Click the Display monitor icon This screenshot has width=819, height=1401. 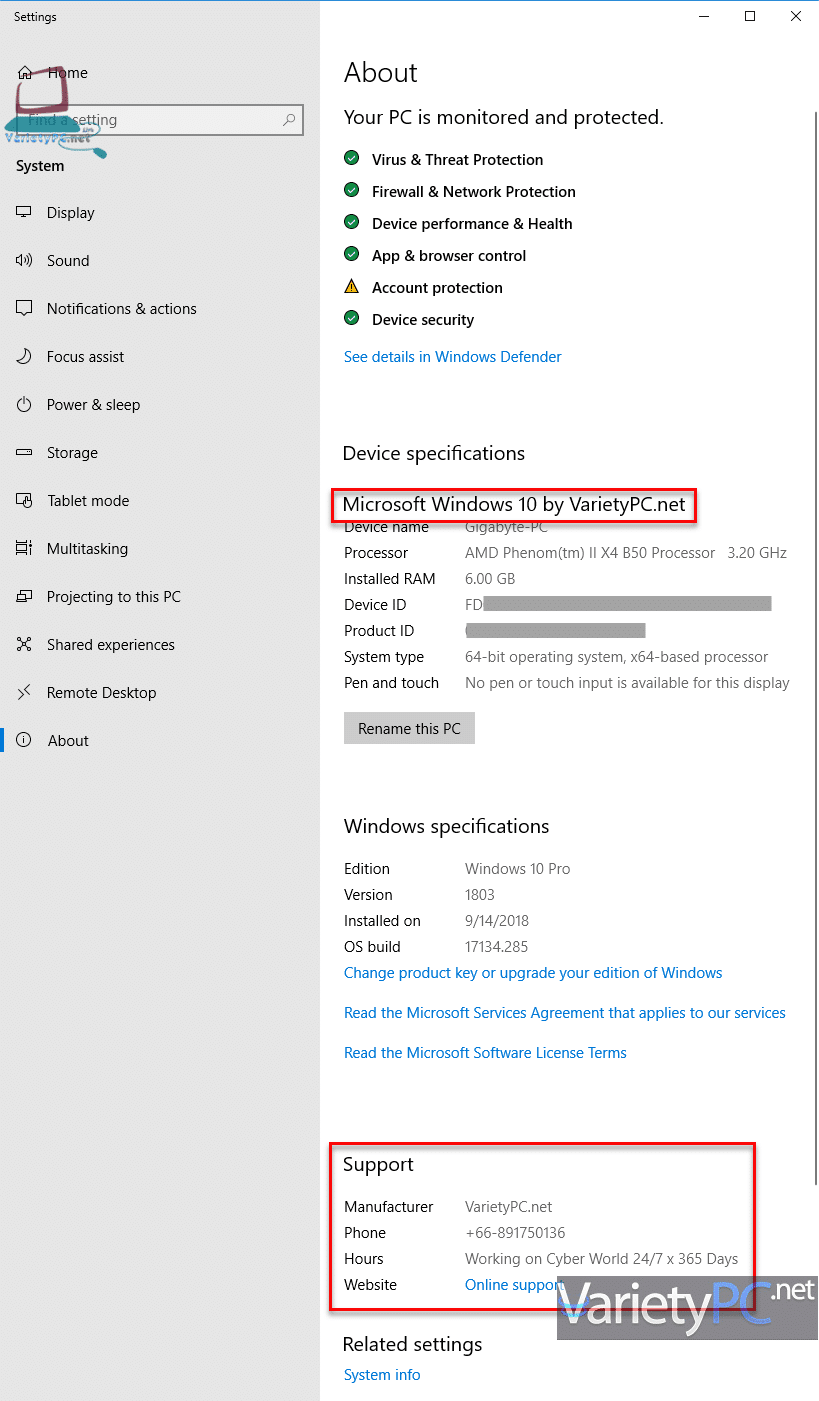click(x=25, y=213)
